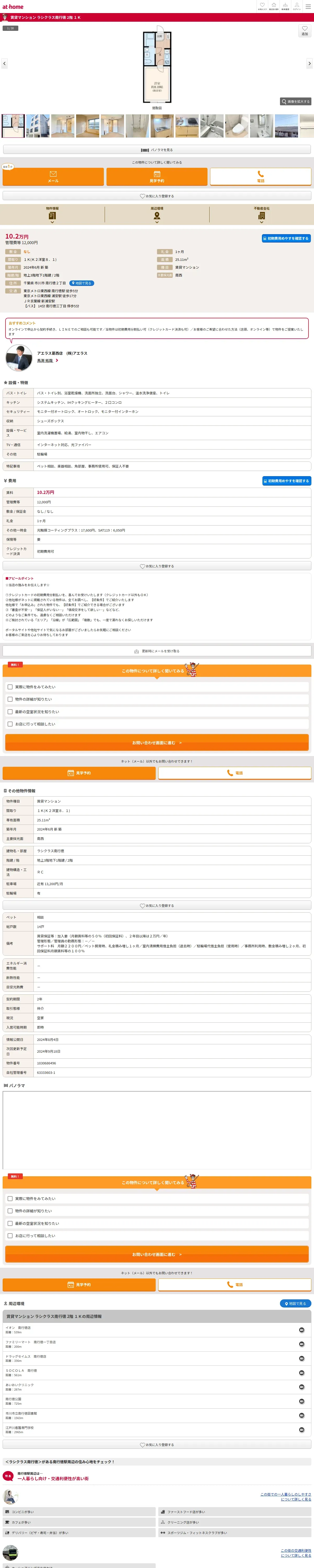Screen dimensions: 314x1568
Task: Click お問い合わせ画面に進む below パノラマ section
Action: point(157,1254)
